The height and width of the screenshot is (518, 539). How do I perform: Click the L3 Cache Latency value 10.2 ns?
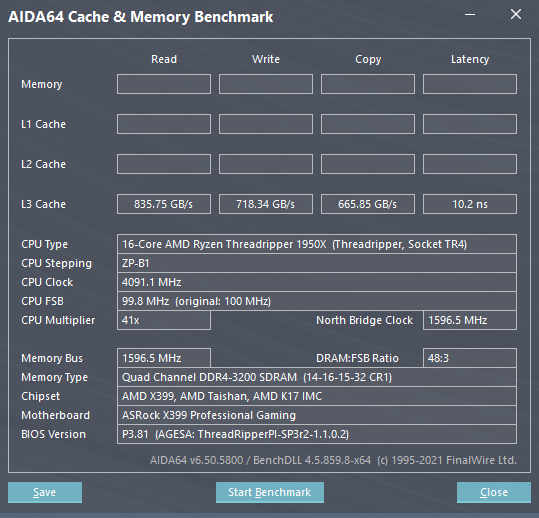point(470,204)
